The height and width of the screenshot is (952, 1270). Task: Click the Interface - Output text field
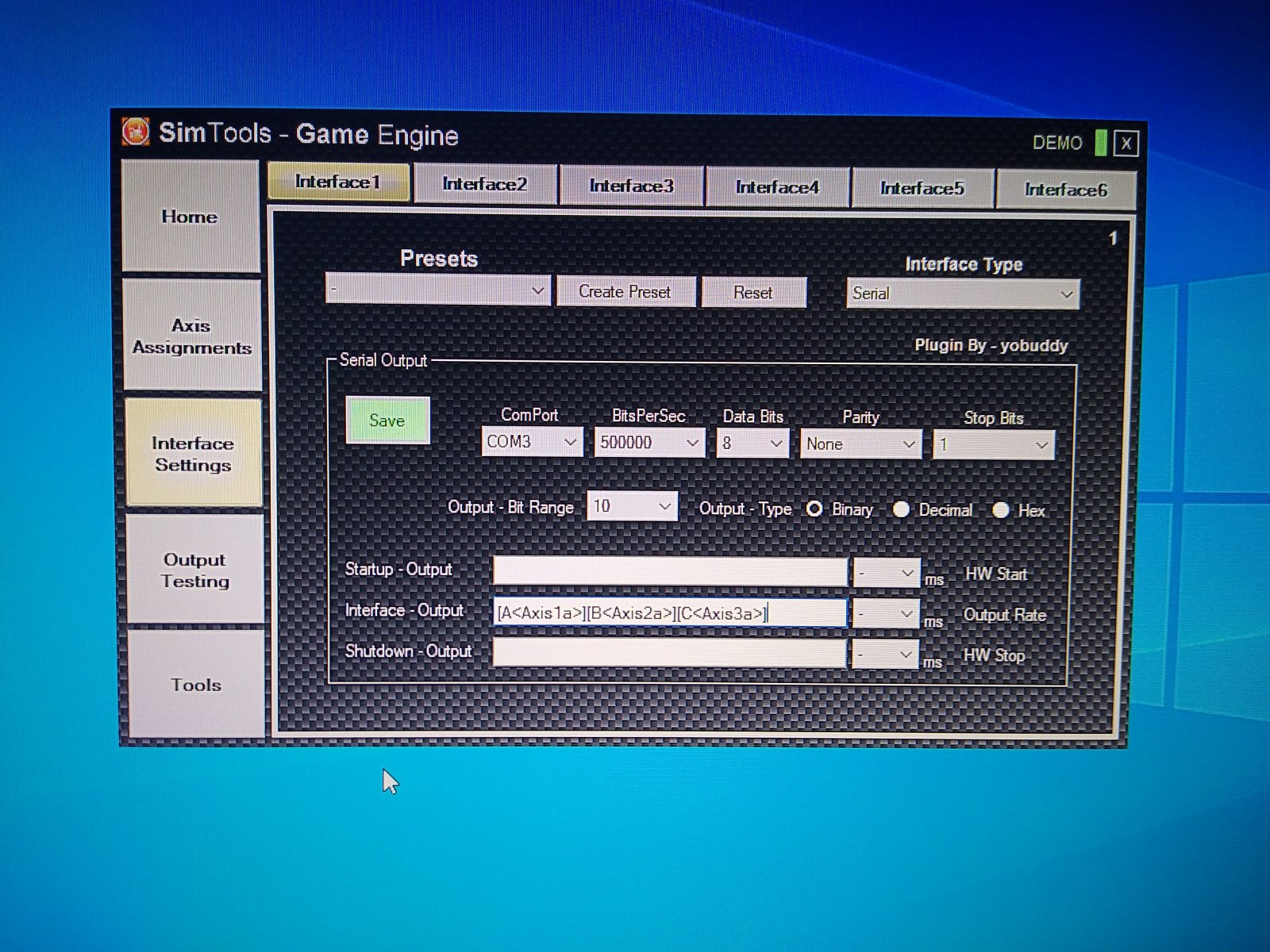[670, 612]
